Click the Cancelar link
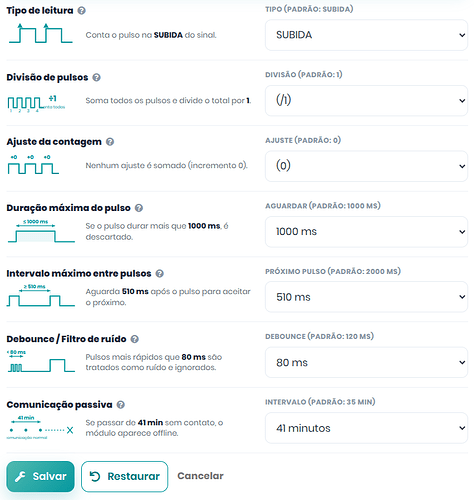Viewport: 474px width, 500px height. click(200, 476)
